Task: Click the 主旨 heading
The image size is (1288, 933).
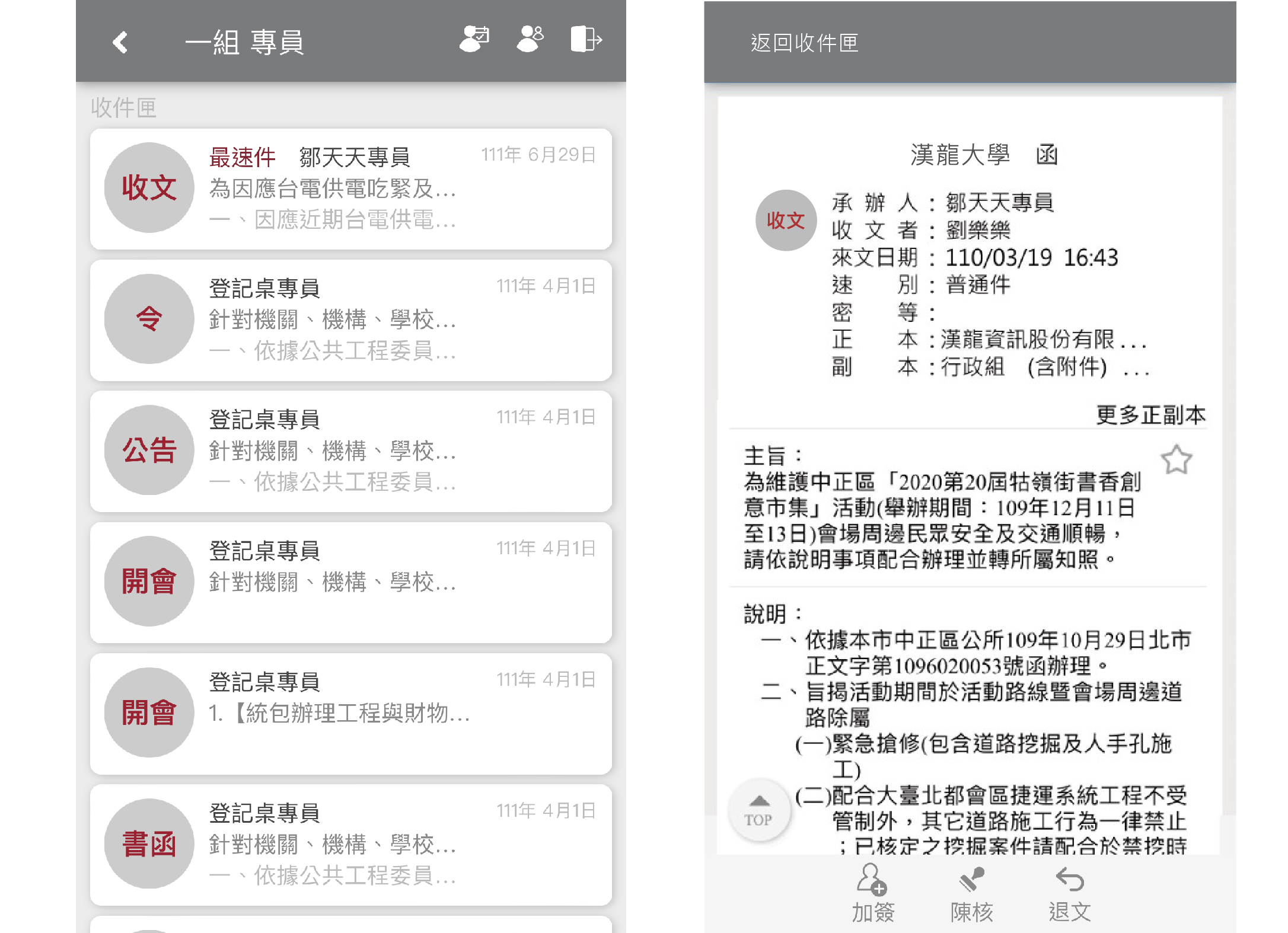Action: (x=773, y=456)
